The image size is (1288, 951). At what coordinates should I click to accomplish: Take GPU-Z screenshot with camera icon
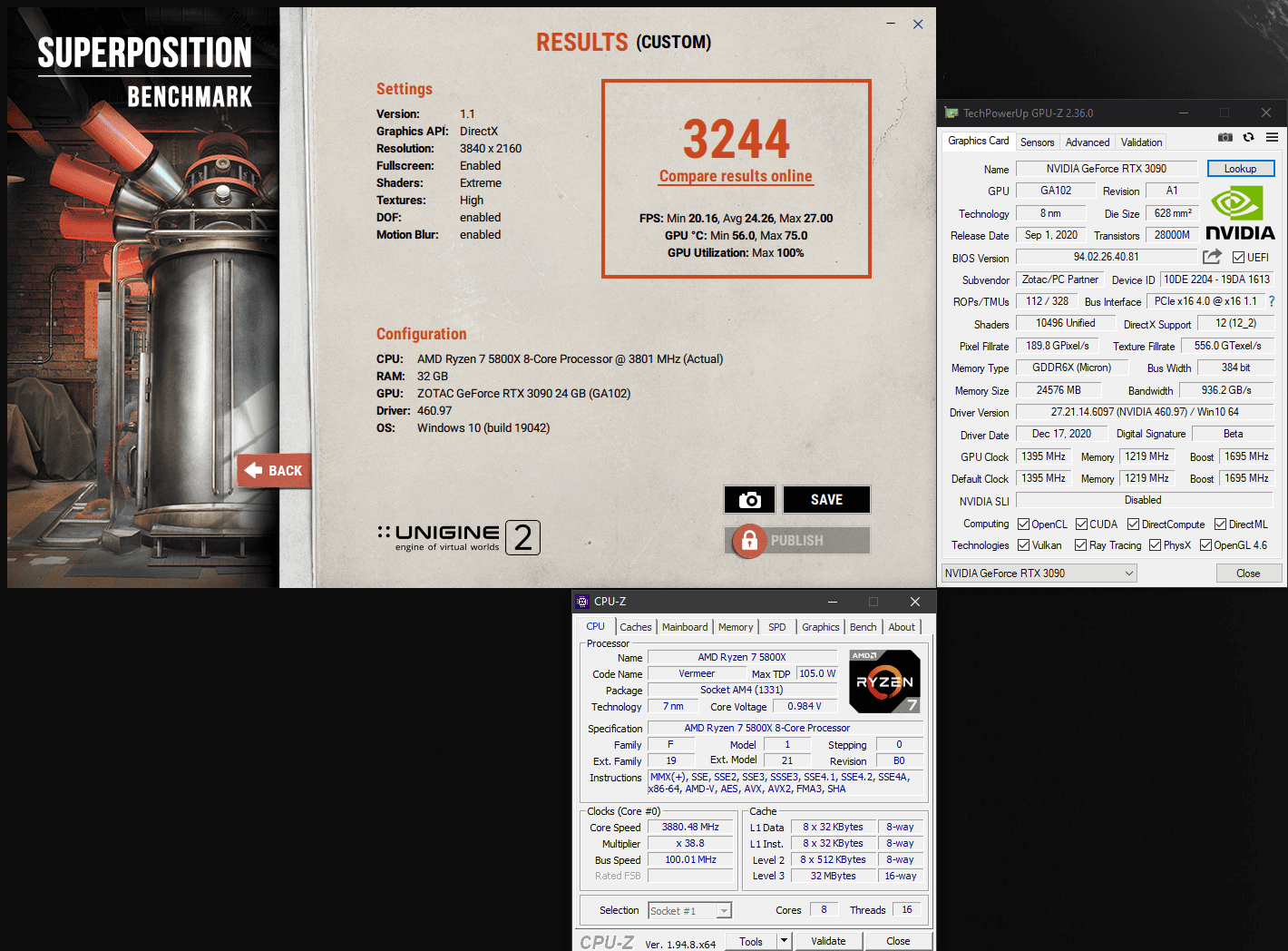point(1225,137)
